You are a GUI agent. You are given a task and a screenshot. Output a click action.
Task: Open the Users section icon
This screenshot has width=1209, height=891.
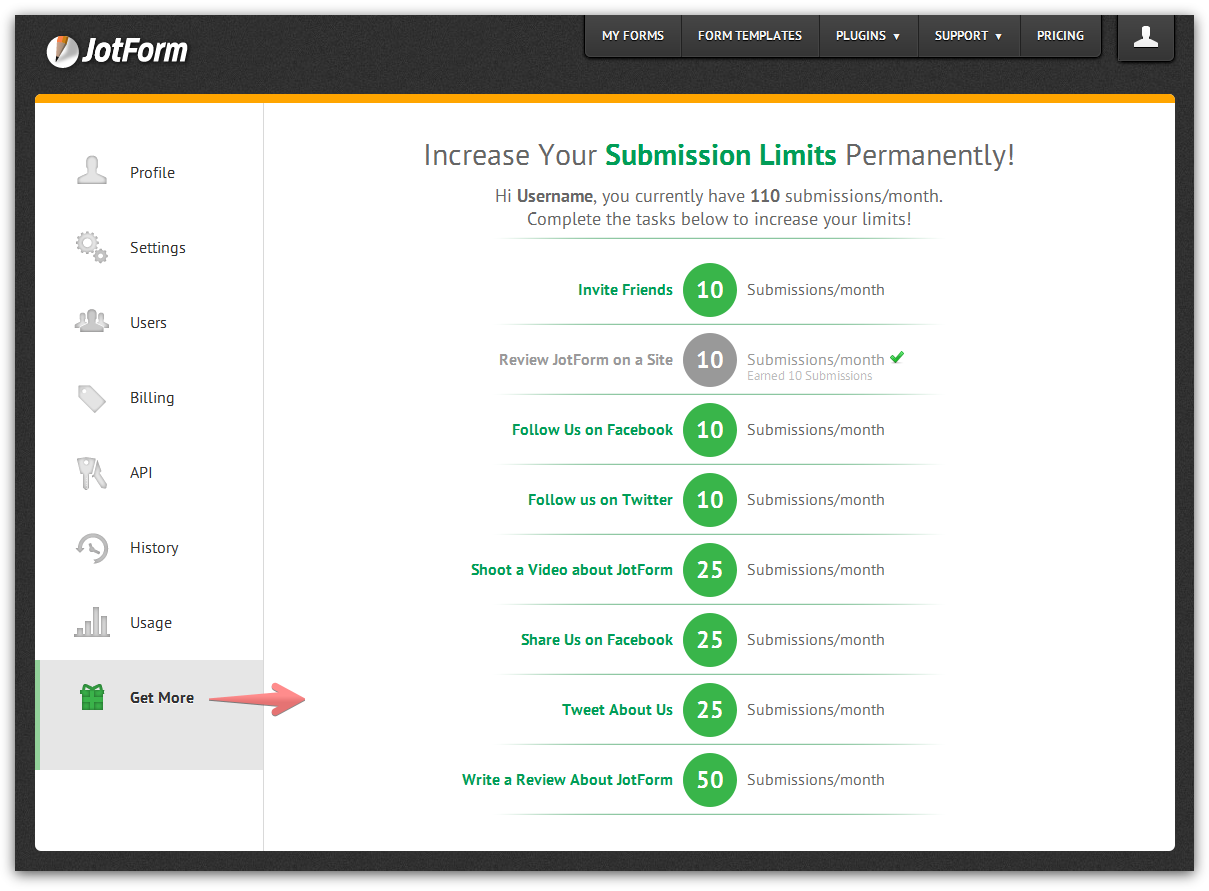click(x=90, y=322)
